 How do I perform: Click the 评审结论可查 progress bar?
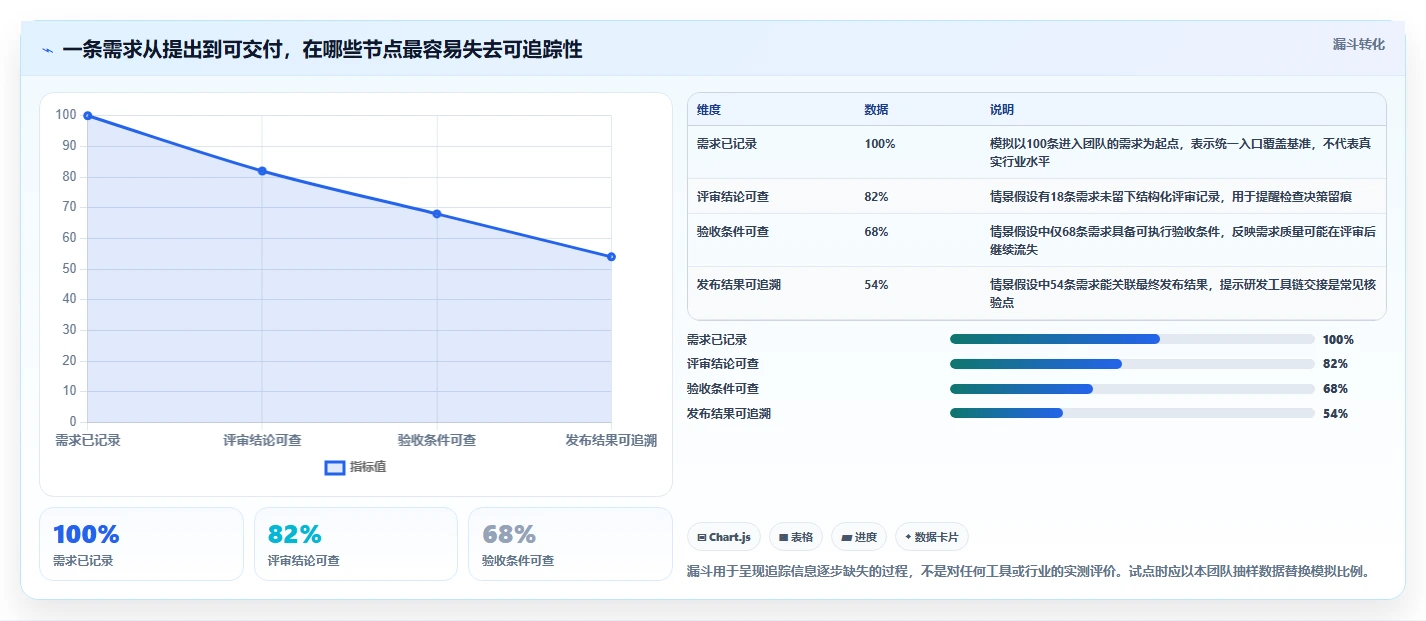1132,364
